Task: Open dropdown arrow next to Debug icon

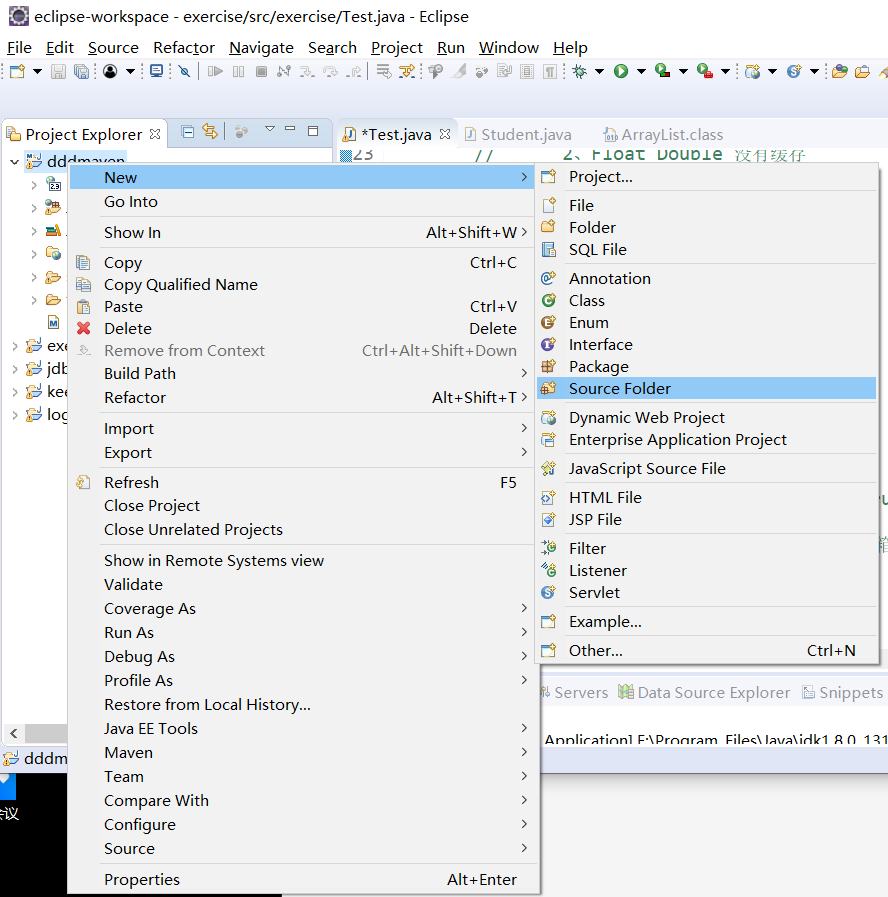Action: (x=600, y=72)
